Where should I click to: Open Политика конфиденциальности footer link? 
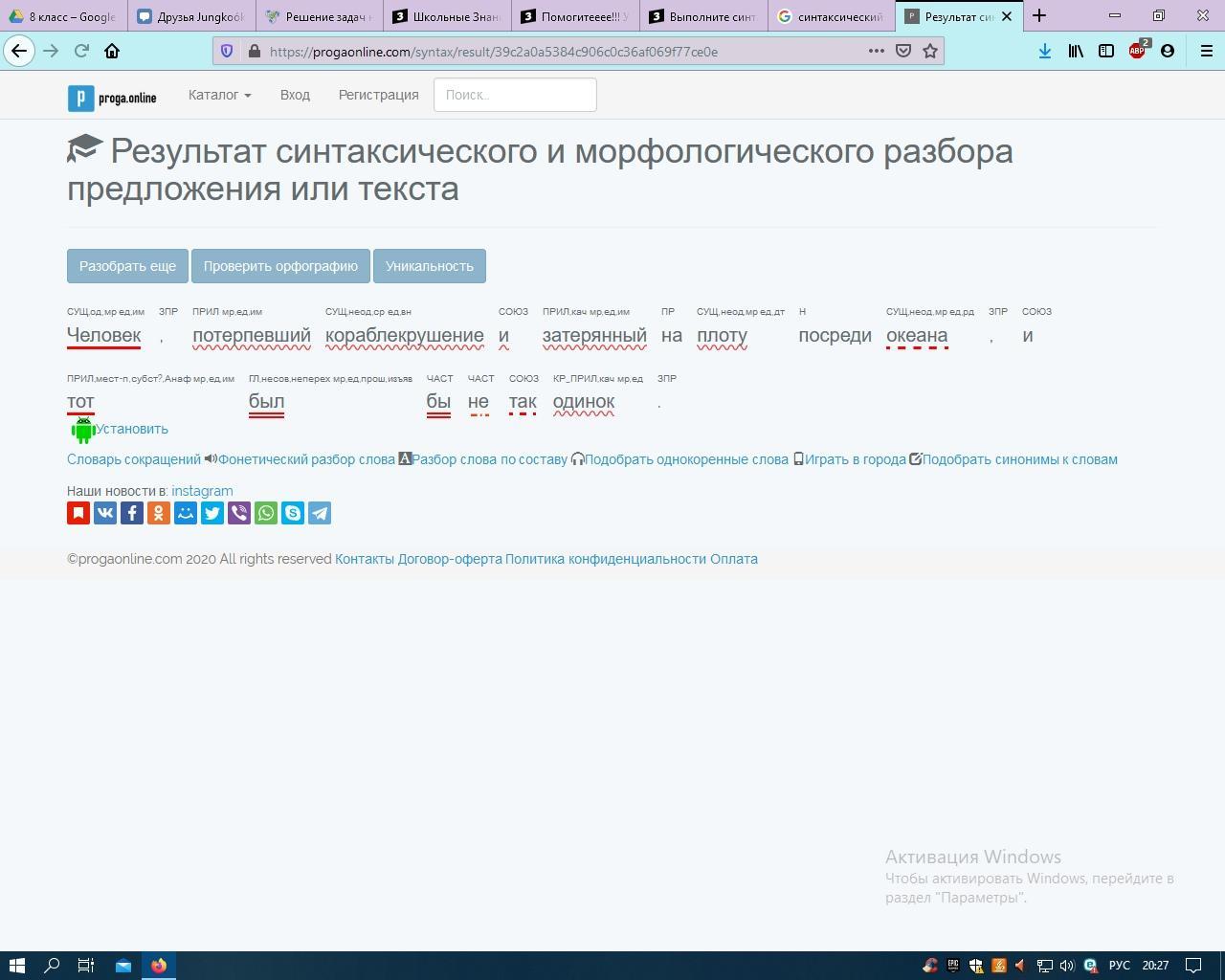click(x=606, y=559)
